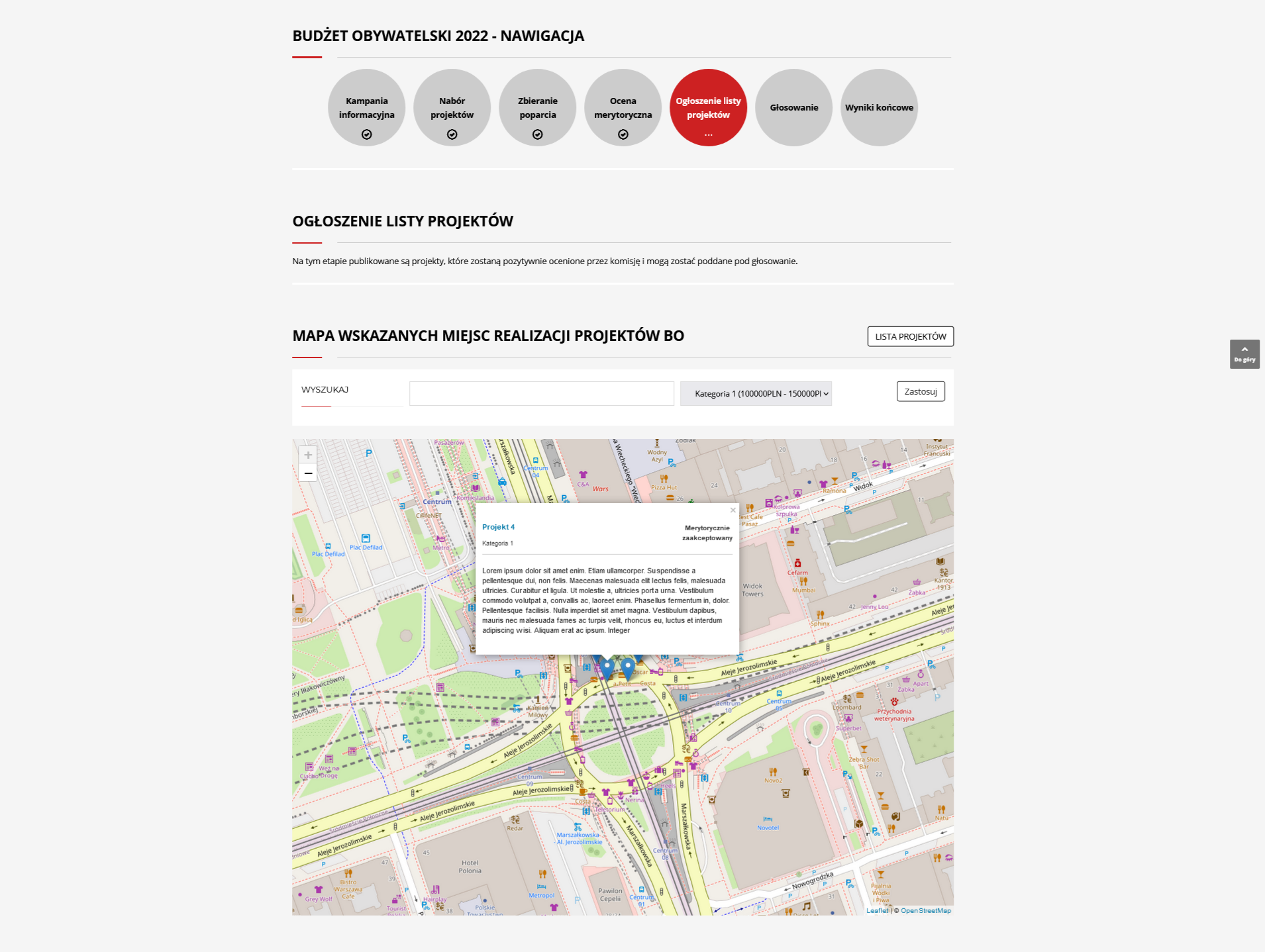The height and width of the screenshot is (952, 1265).
Task: Open the Nabór projektów stage circle
Action: pyautogui.click(x=452, y=107)
